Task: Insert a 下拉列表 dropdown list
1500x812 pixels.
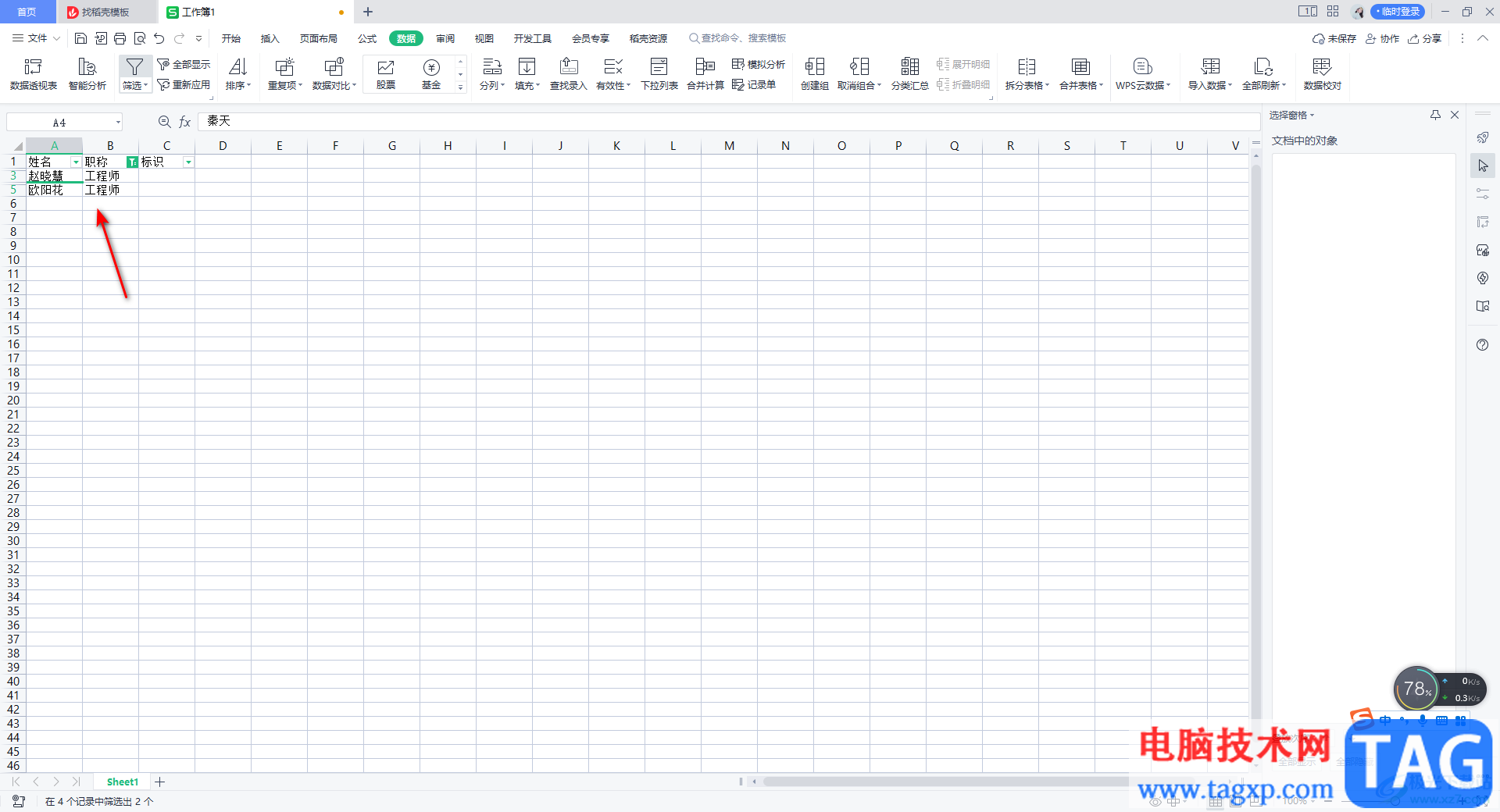Action: 659,74
